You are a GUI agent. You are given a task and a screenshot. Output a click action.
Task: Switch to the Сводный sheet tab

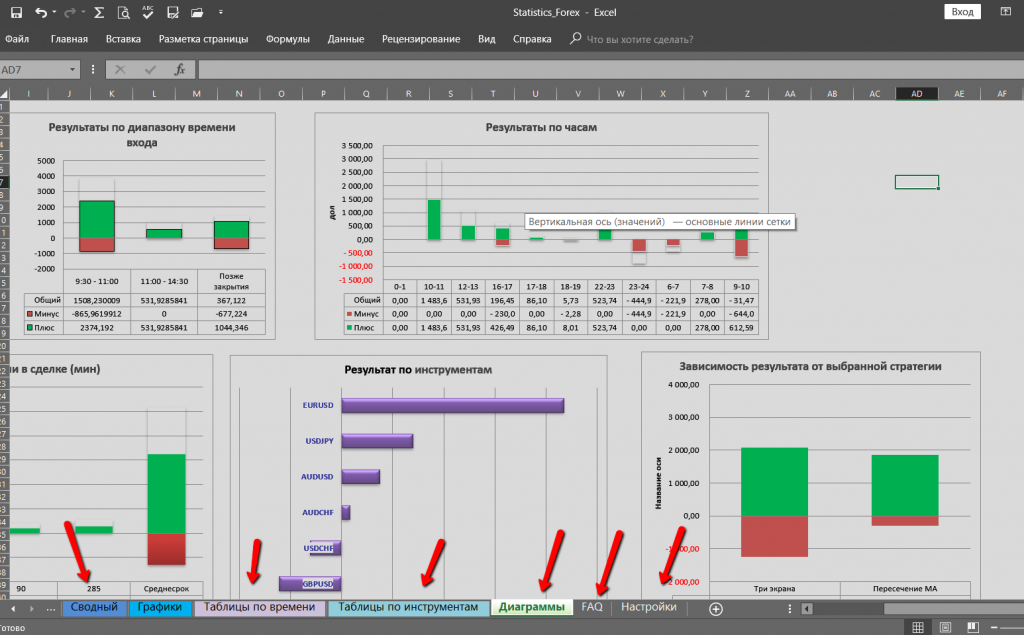point(94,607)
